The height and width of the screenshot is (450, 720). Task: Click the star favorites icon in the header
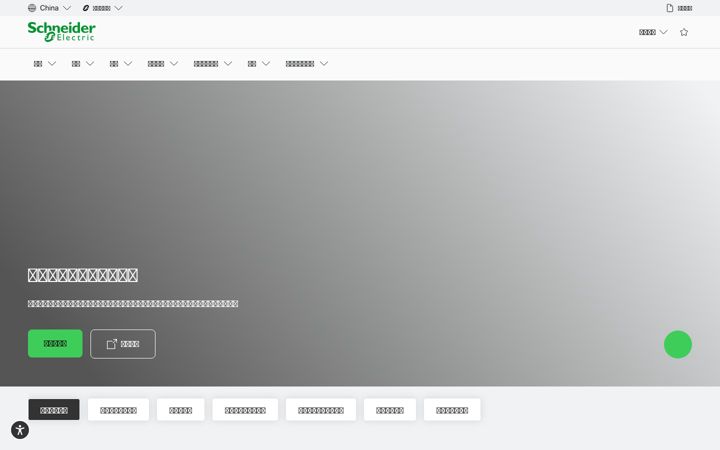[x=684, y=32]
